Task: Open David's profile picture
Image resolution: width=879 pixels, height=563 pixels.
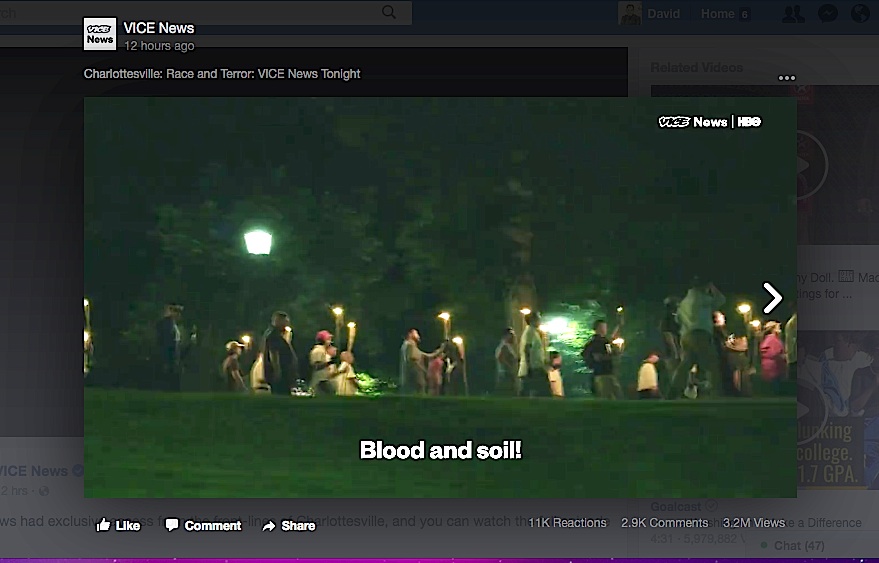Action: click(630, 13)
